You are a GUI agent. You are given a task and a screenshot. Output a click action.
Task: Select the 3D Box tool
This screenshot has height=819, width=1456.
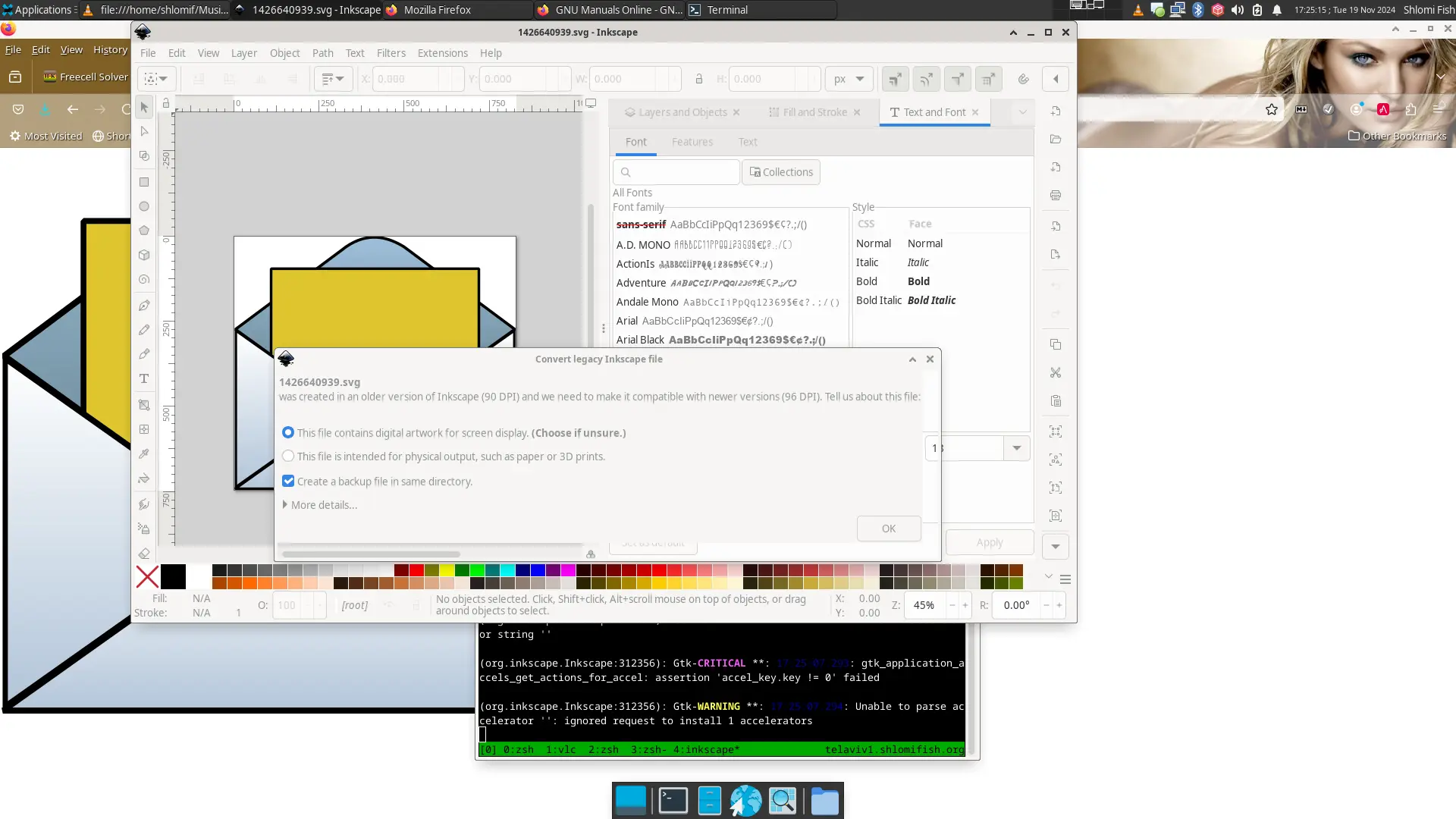[144, 256]
